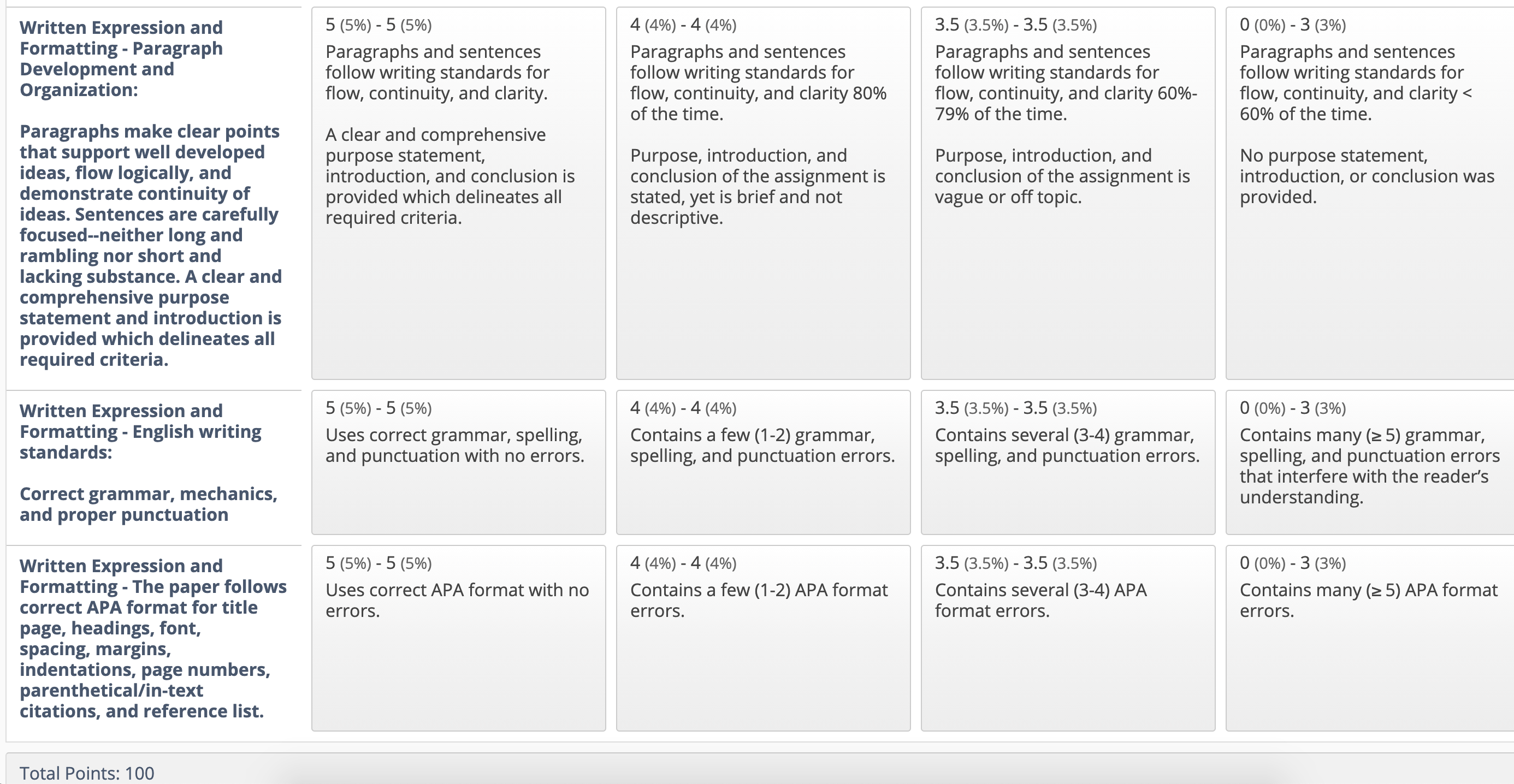
Task: Select the 4 points Paragraph Development cell
Action: pyautogui.click(x=763, y=193)
